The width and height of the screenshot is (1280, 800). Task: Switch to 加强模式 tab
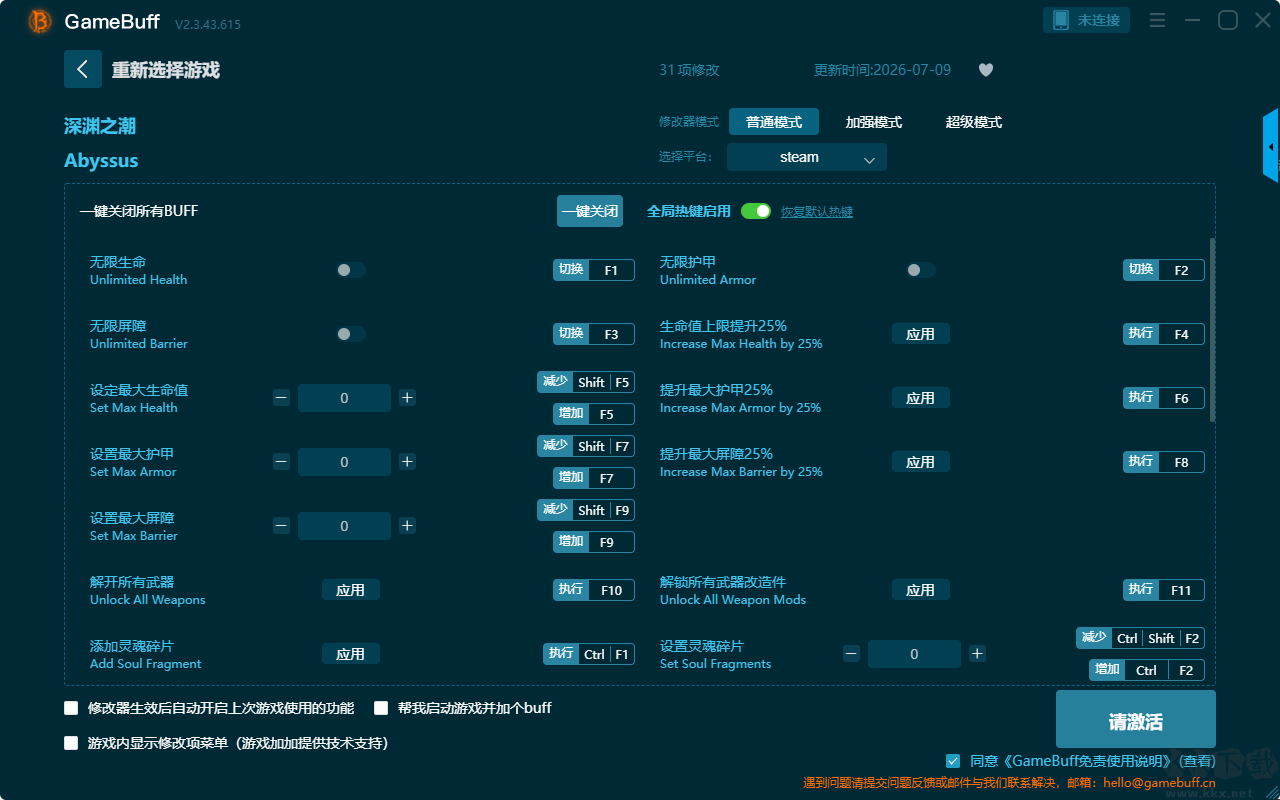[x=874, y=122]
